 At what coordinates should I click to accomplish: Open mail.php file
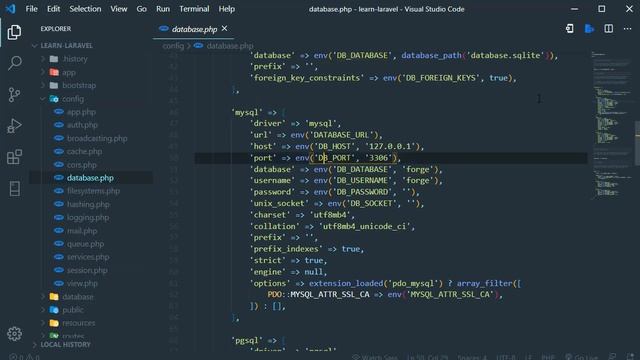pyautogui.click(x=82, y=231)
